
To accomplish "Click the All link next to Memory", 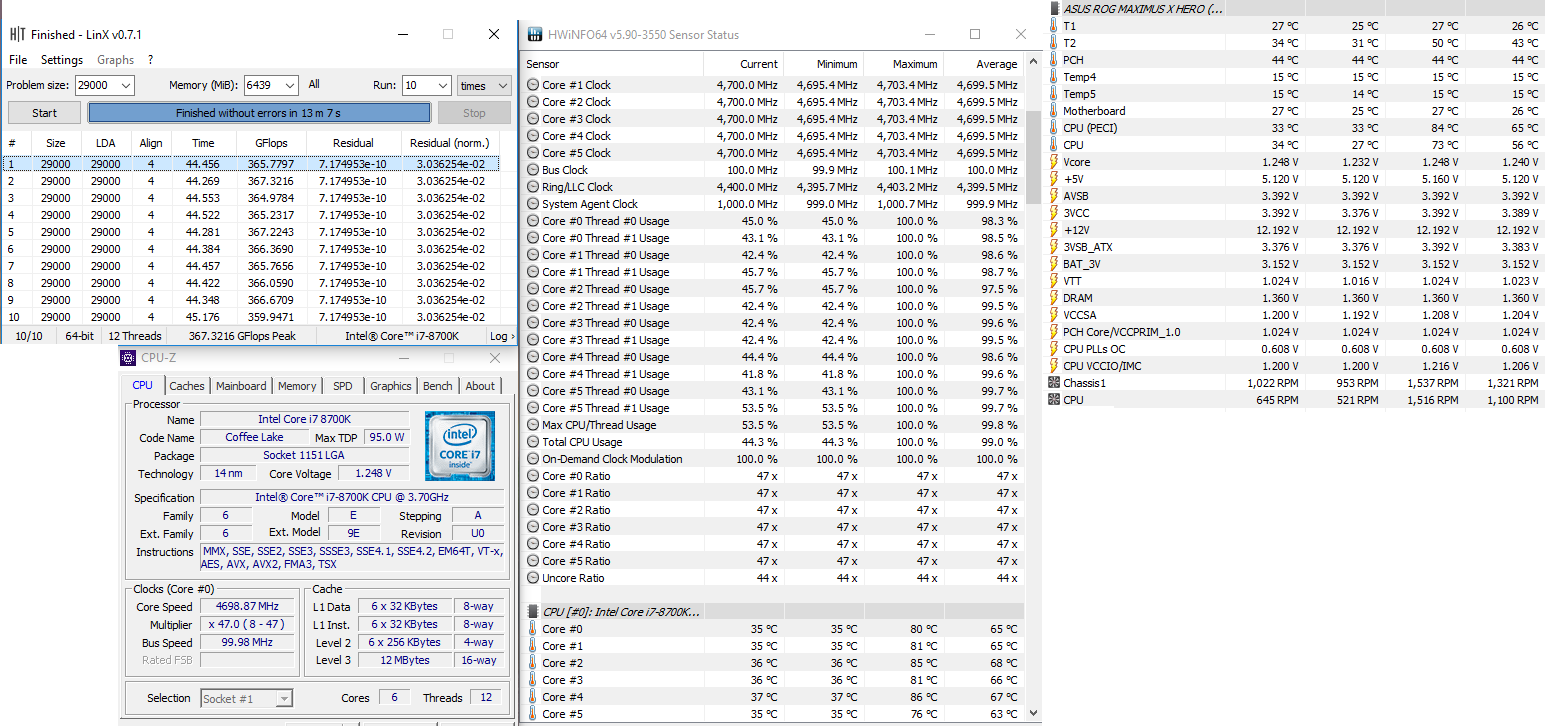I will (314, 85).
